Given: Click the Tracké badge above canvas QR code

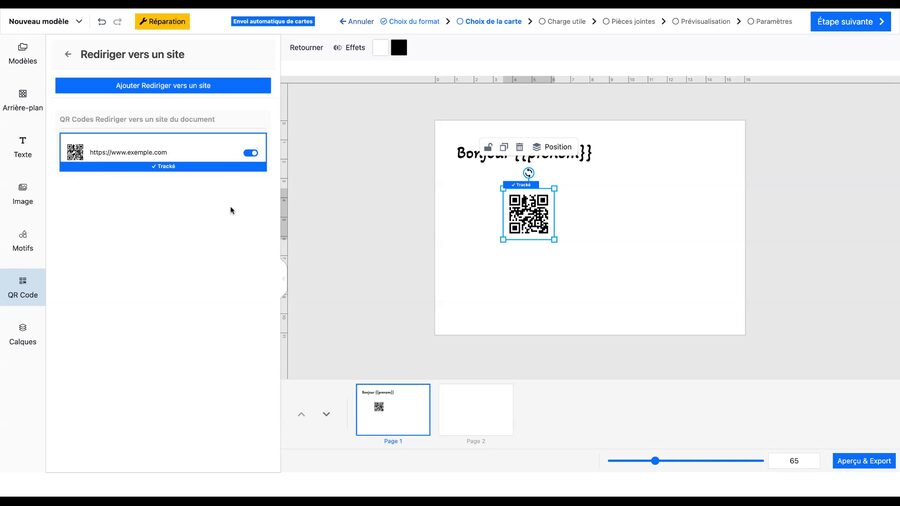Looking at the screenshot, I should pyautogui.click(x=521, y=185).
